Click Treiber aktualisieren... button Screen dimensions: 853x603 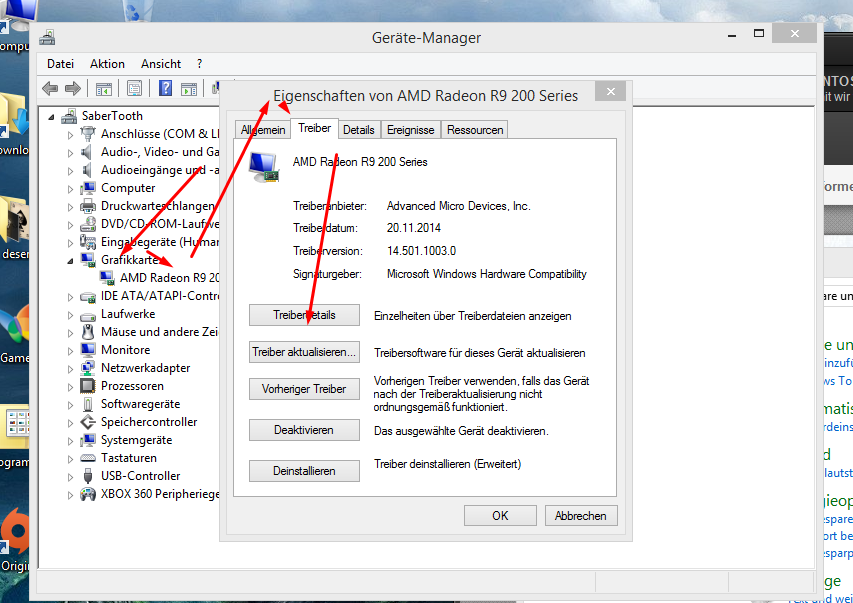(304, 352)
